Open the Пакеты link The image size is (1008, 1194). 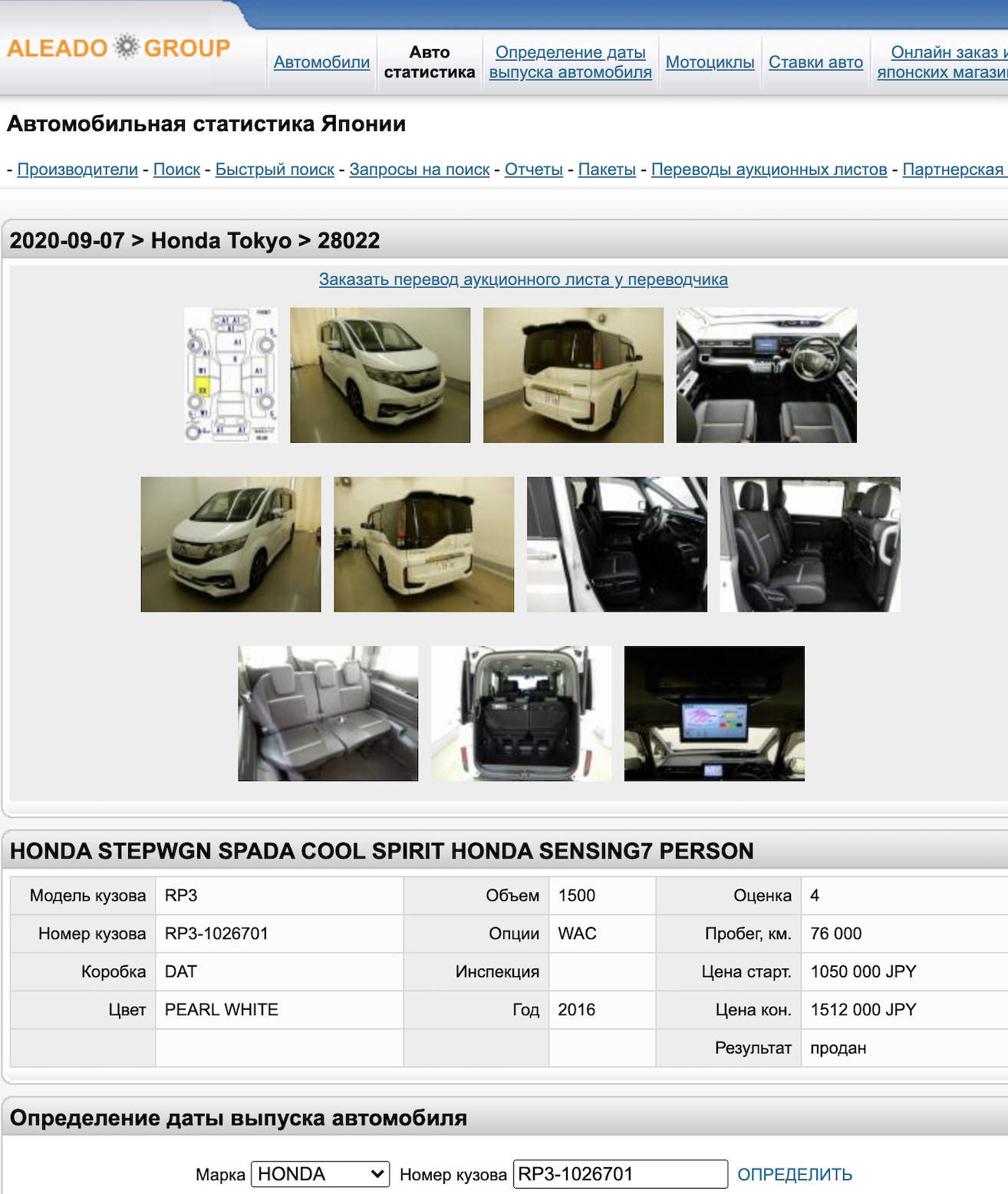coord(607,170)
